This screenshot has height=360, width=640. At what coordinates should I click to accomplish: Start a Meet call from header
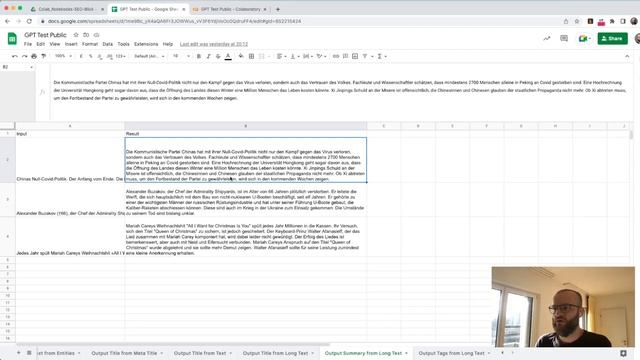click(584, 38)
